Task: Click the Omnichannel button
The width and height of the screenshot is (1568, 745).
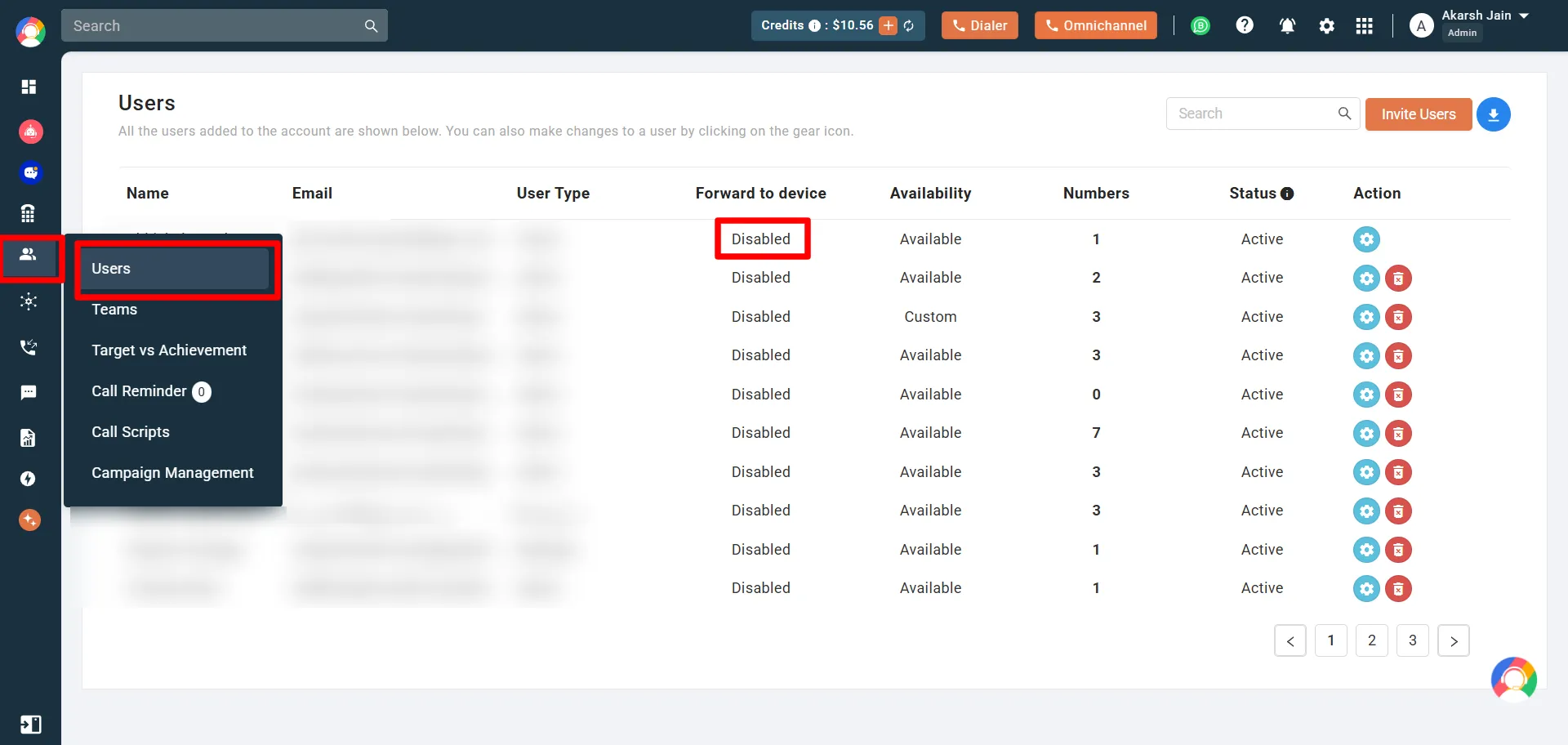Action: click(1095, 26)
